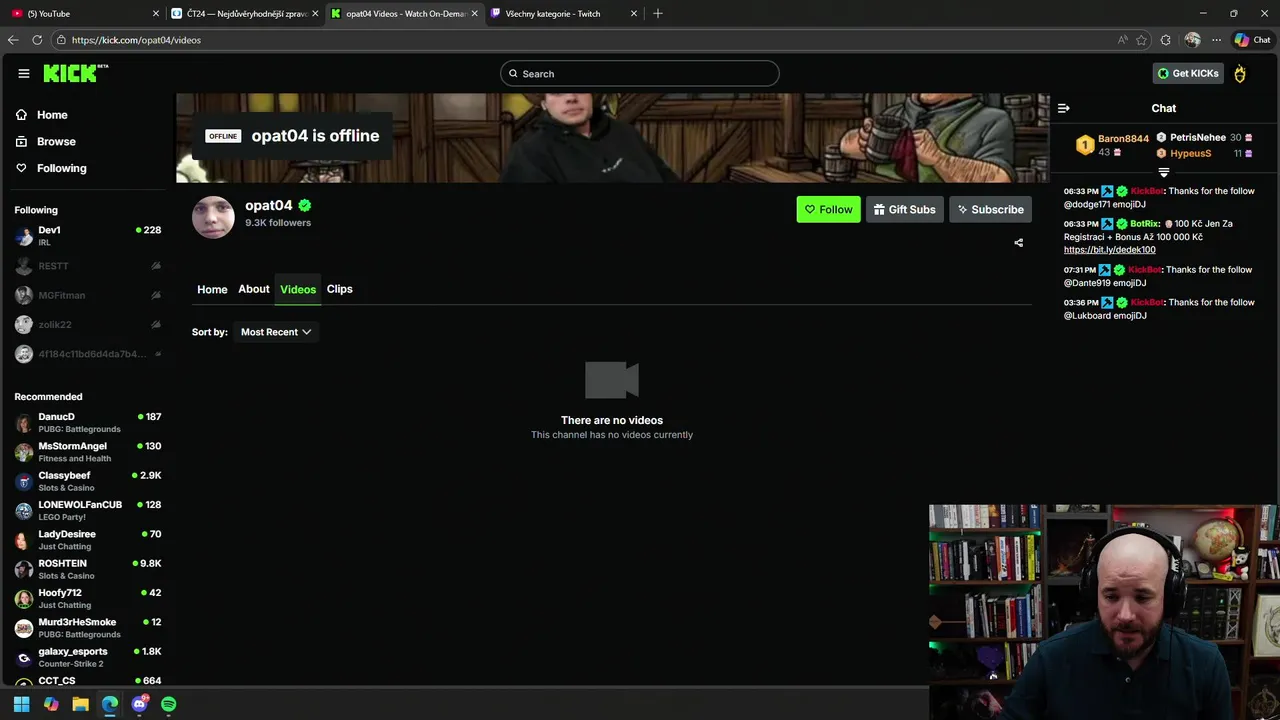Click the Search input field

pyautogui.click(x=640, y=73)
